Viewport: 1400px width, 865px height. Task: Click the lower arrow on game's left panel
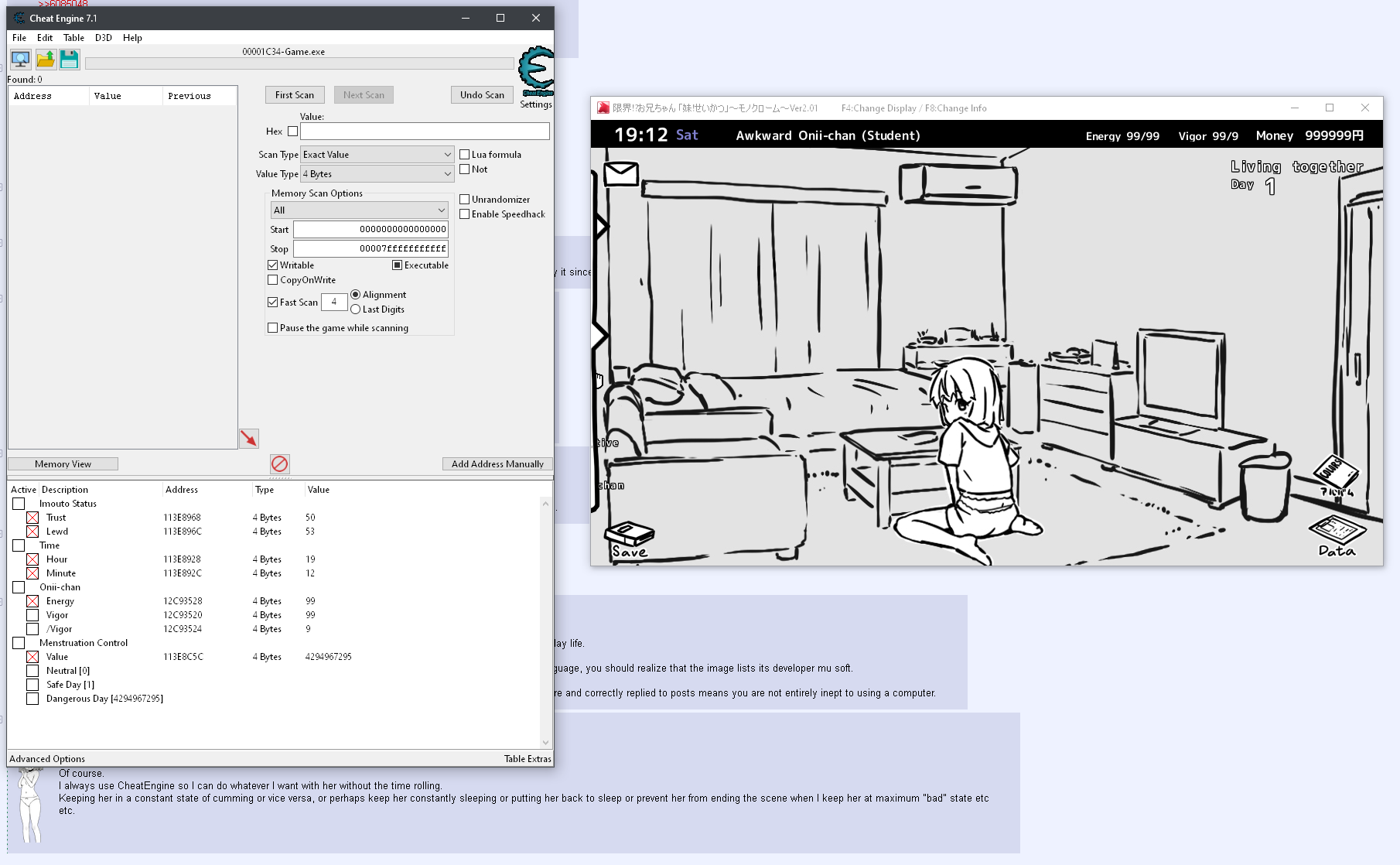click(x=600, y=335)
